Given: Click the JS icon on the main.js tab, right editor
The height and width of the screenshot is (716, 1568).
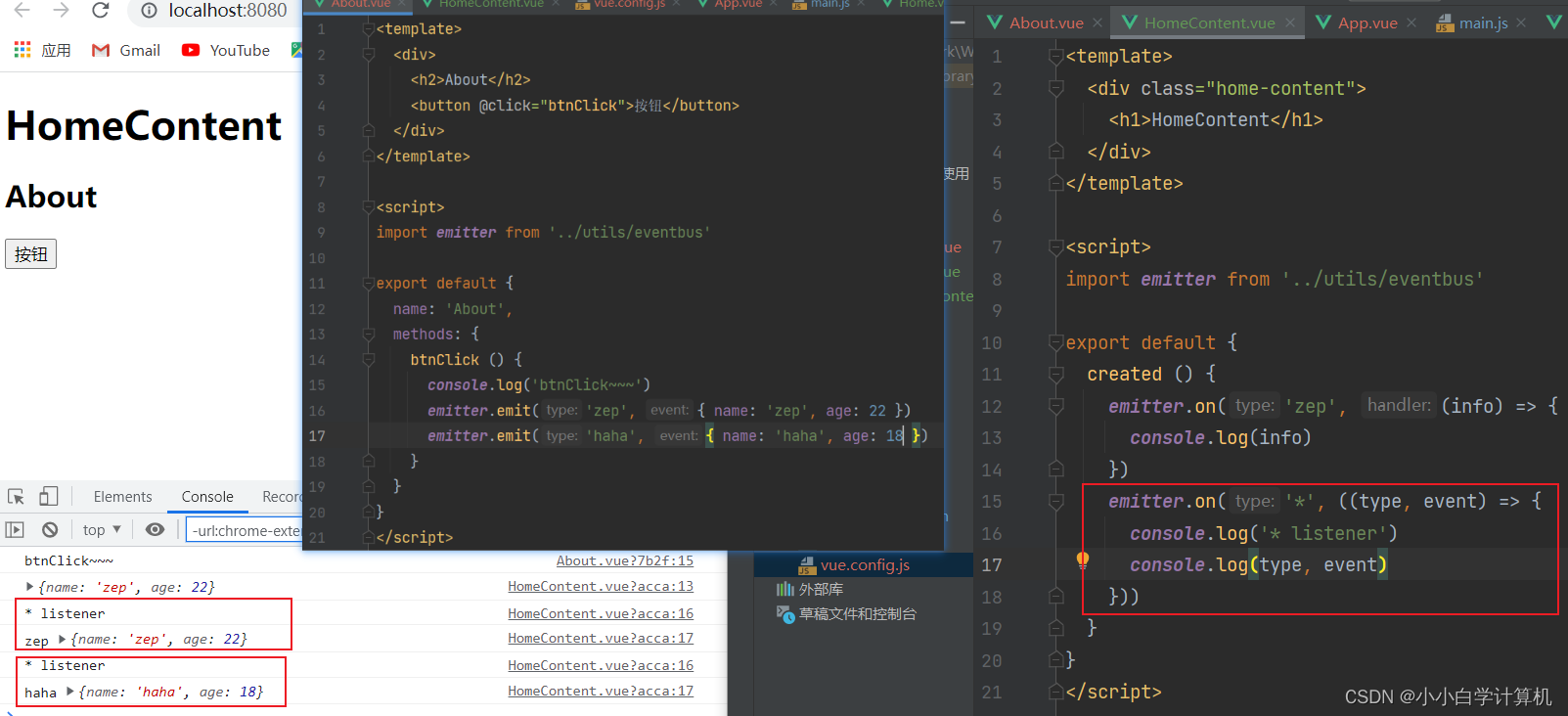Looking at the screenshot, I should click(x=1445, y=22).
